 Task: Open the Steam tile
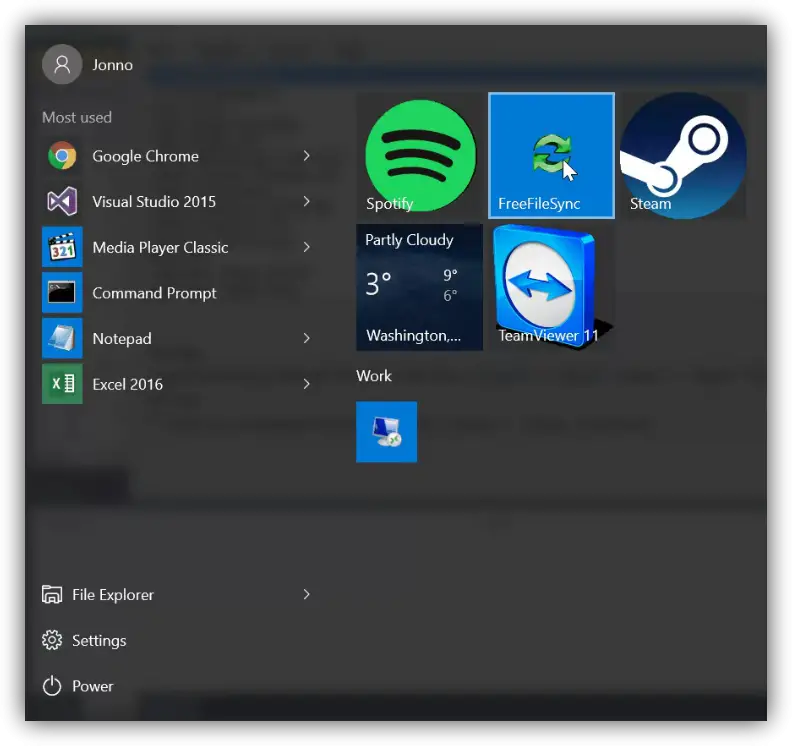(683, 156)
